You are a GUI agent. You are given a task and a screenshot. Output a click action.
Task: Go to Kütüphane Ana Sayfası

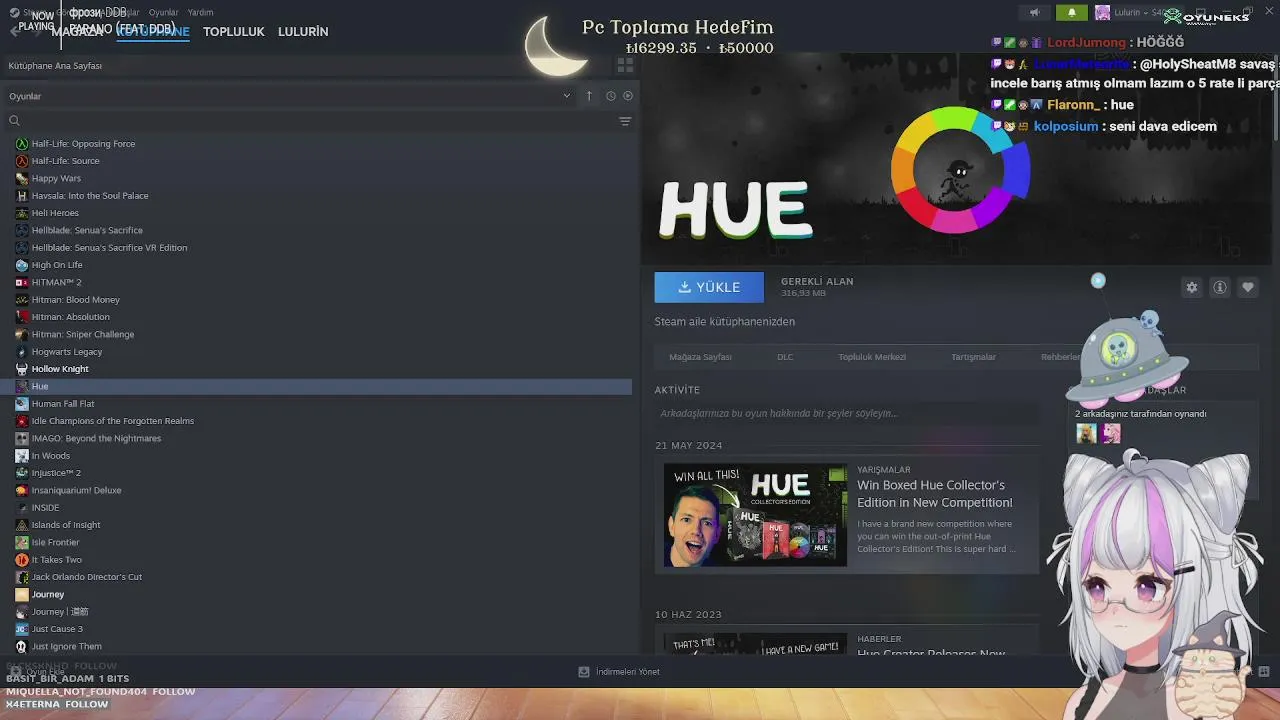[x=55, y=66]
